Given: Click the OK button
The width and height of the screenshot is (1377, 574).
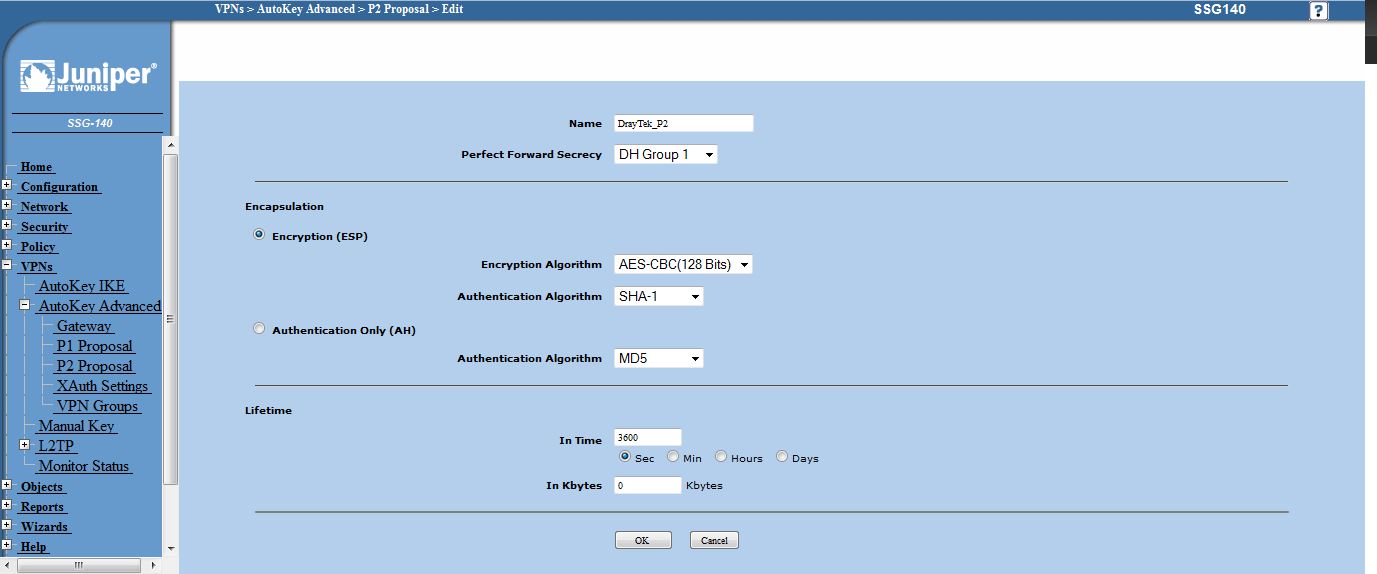Looking at the screenshot, I should click(x=642, y=540).
